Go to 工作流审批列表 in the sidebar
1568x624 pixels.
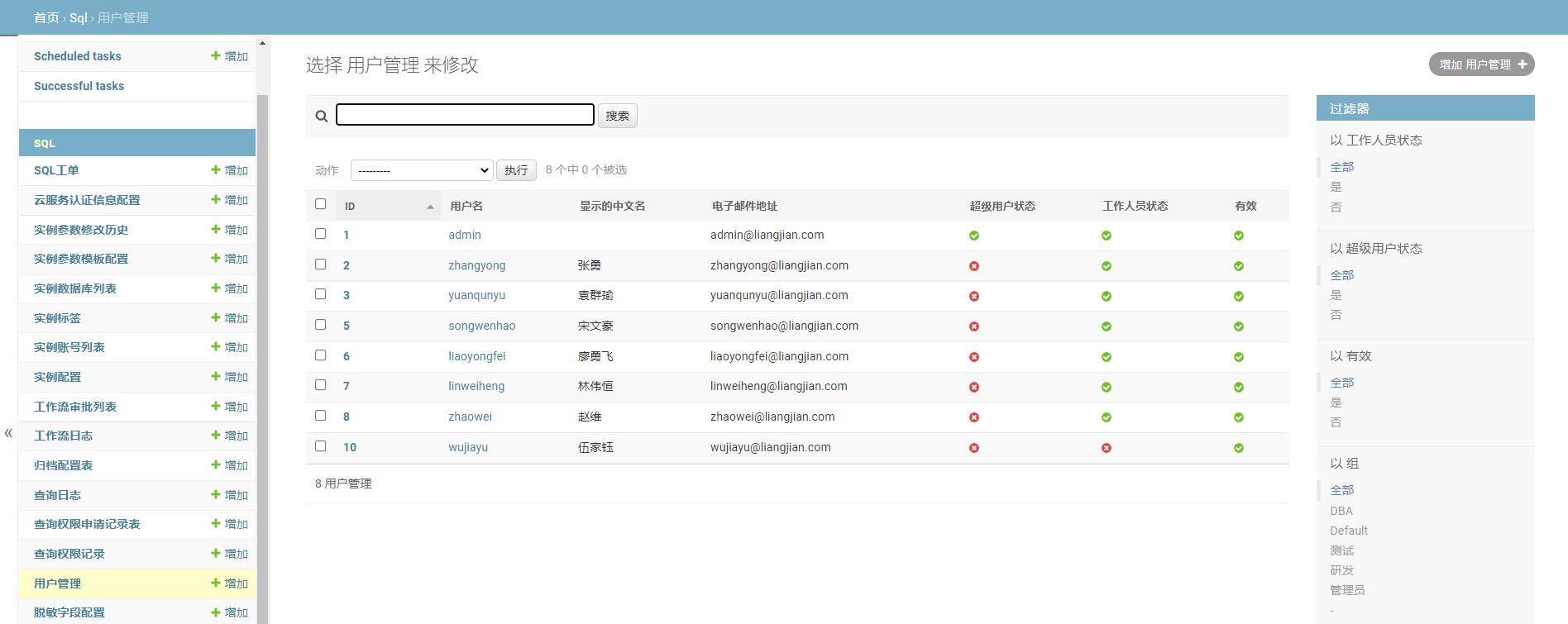[x=75, y=407]
